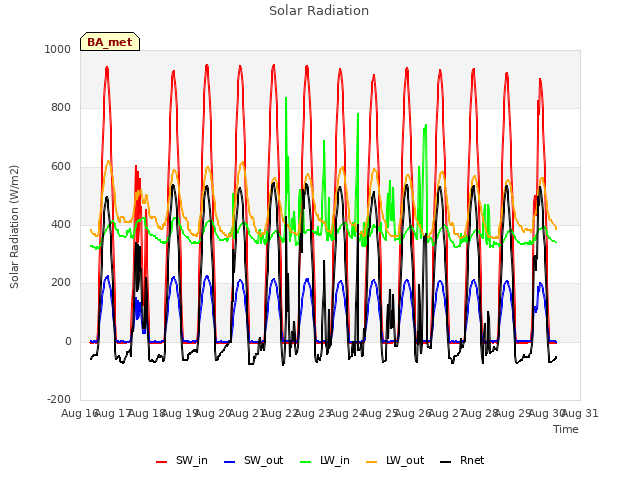Click the 600 y-axis tick label
The width and height of the screenshot is (640, 480).
pyautogui.click(x=61, y=167)
